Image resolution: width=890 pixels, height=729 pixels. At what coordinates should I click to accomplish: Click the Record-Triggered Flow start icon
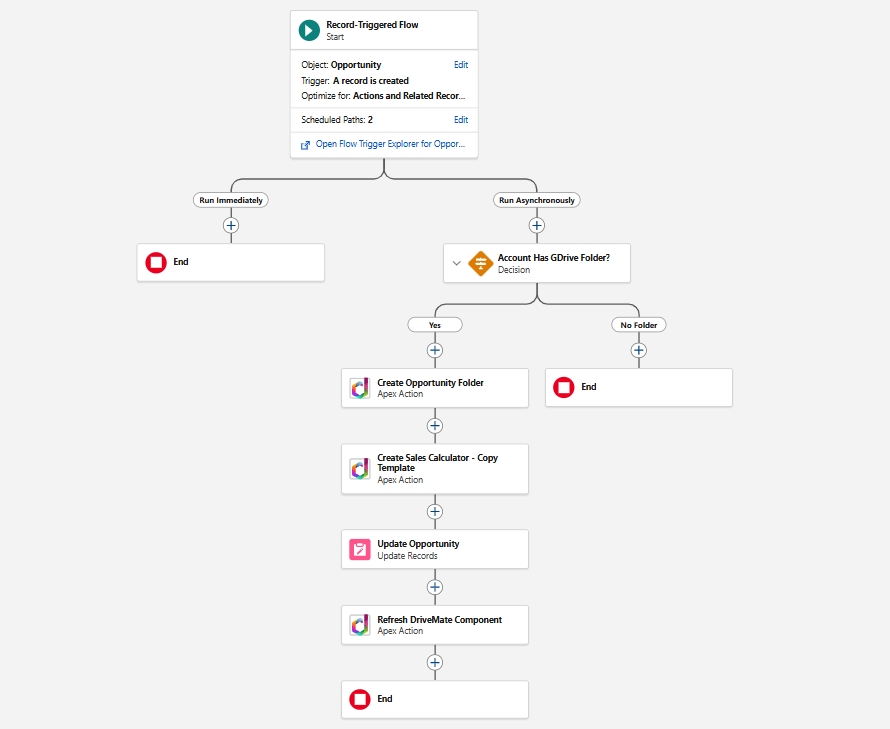(308, 30)
